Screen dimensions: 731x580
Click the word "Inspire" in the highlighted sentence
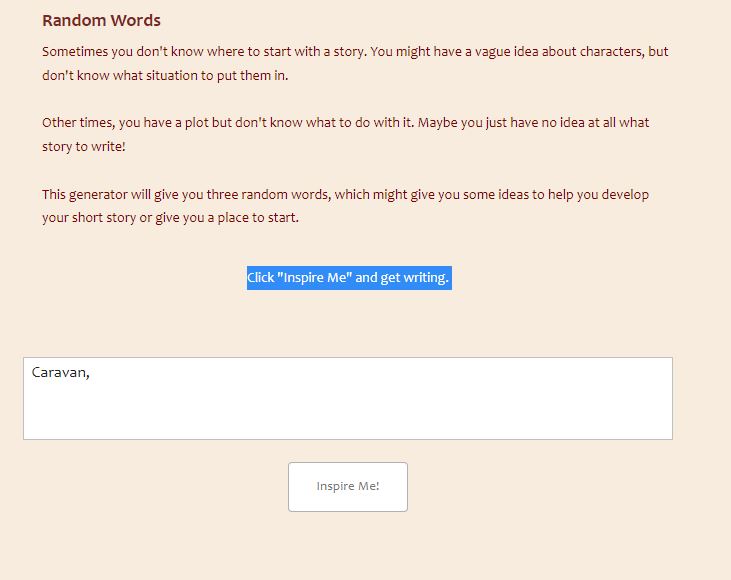point(304,277)
